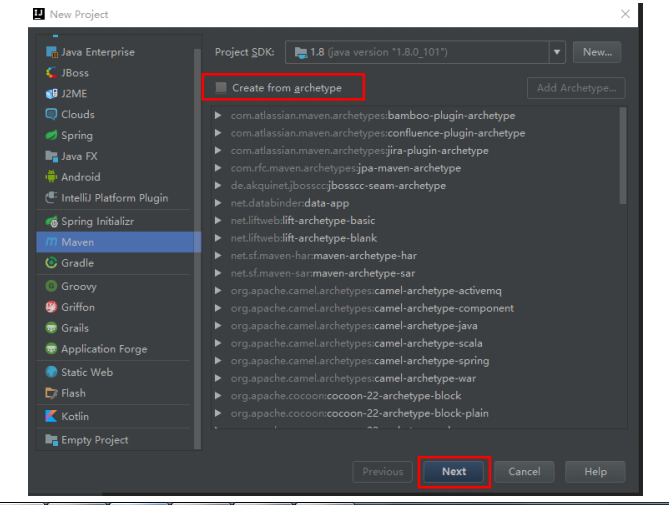Select the Static Web globe icon
Screen dimensions: 669x505
(x=51, y=372)
